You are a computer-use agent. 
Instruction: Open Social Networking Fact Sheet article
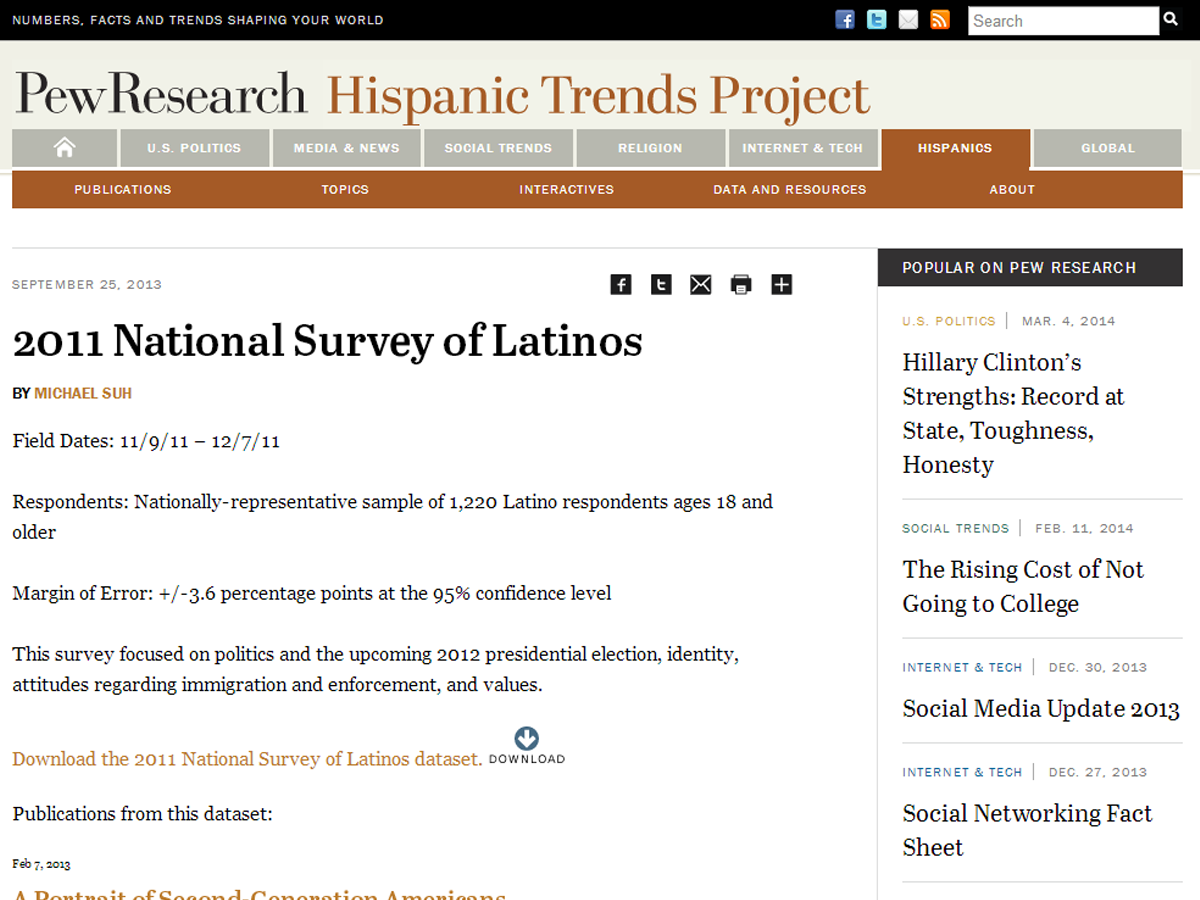1027,830
